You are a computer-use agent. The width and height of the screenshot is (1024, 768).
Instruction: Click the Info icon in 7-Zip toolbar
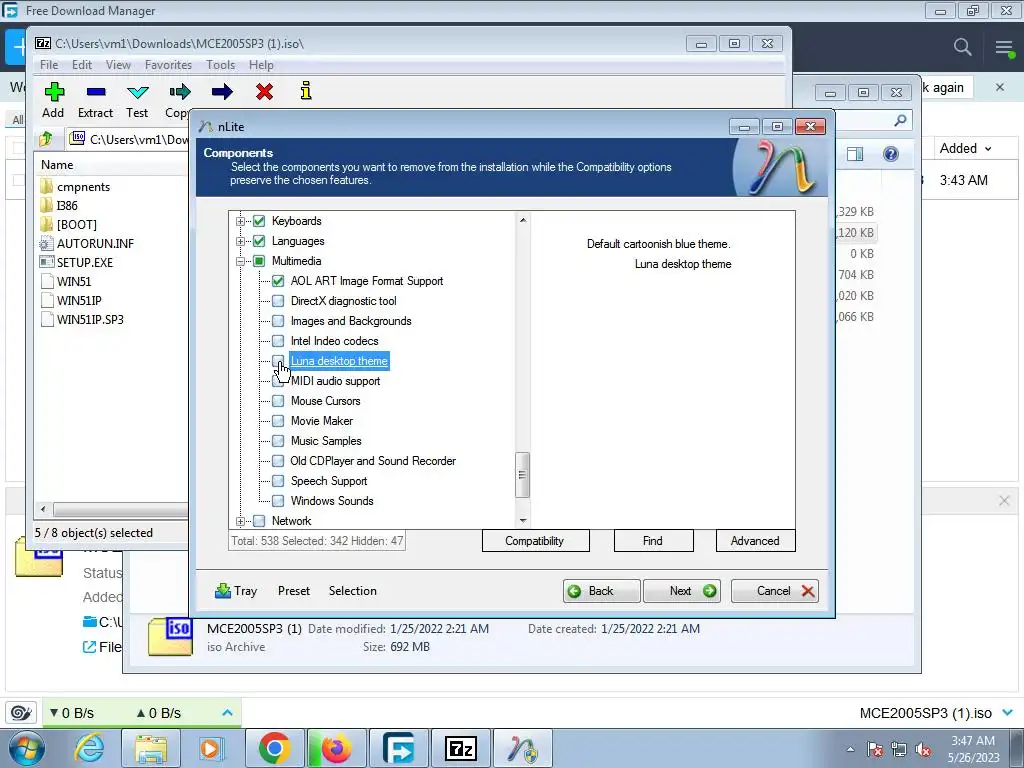coord(306,91)
